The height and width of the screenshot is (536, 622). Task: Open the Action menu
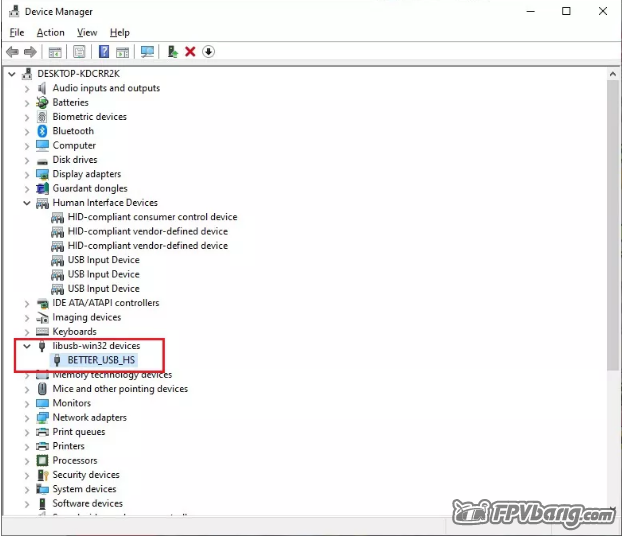50,33
